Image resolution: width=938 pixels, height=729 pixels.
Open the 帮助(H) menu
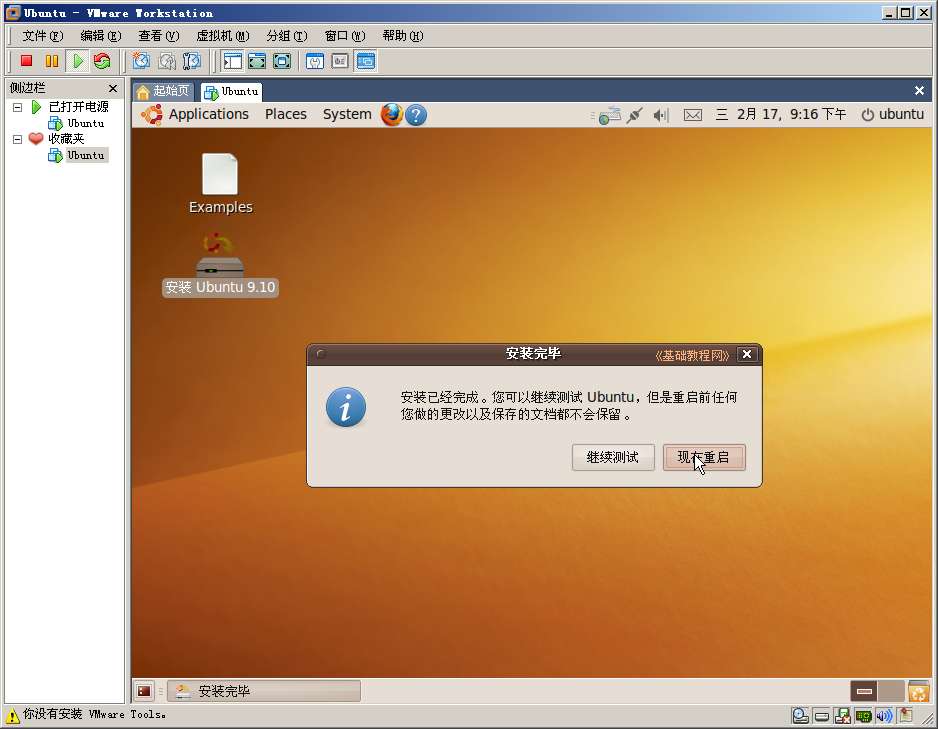click(x=403, y=36)
